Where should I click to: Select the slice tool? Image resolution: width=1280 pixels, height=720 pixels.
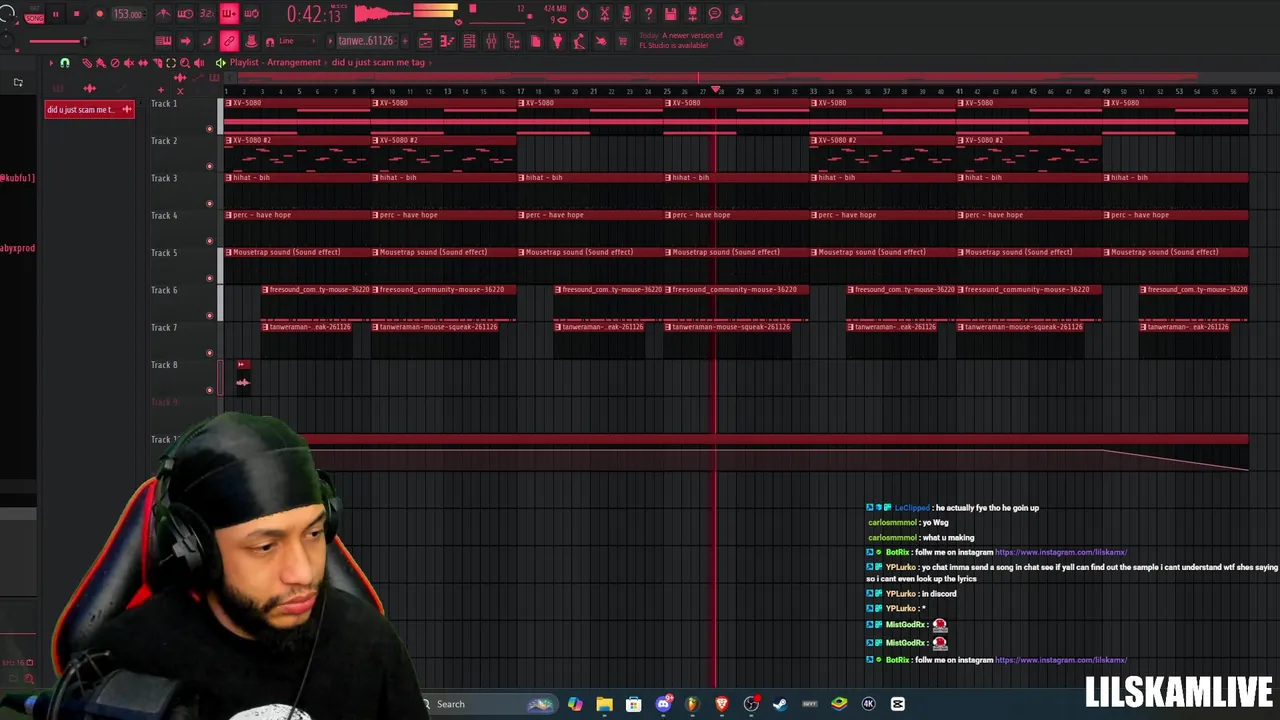157,63
